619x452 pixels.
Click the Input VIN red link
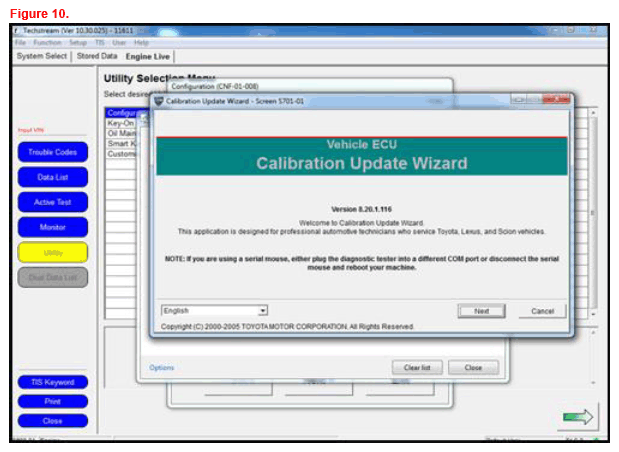tap(31, 130)
